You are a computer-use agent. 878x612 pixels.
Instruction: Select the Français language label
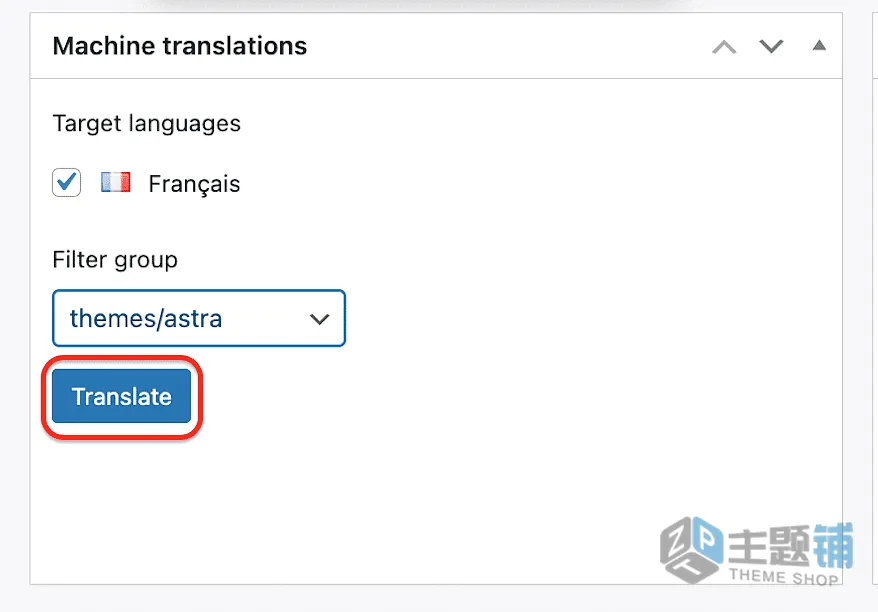tap(194, 184)
